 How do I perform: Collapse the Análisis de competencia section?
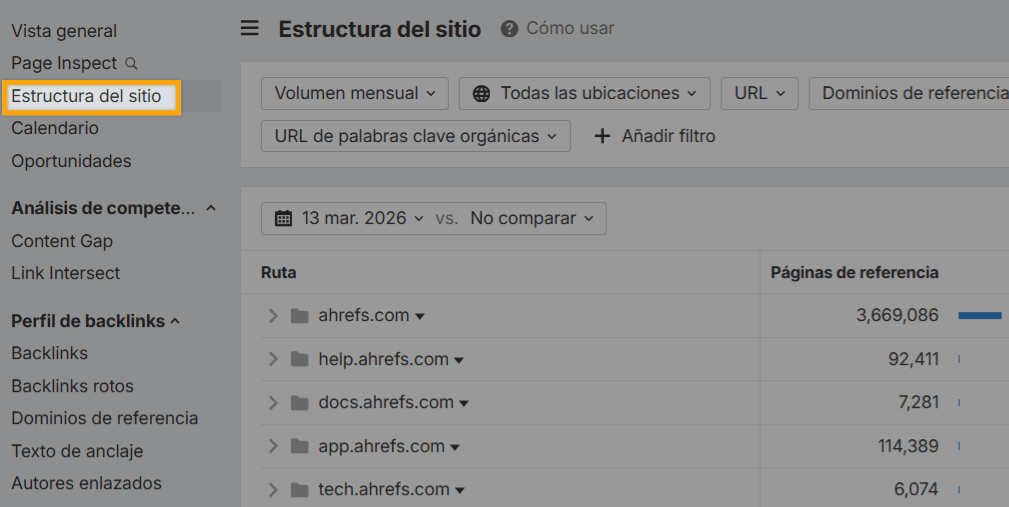[x=210, y=208]
